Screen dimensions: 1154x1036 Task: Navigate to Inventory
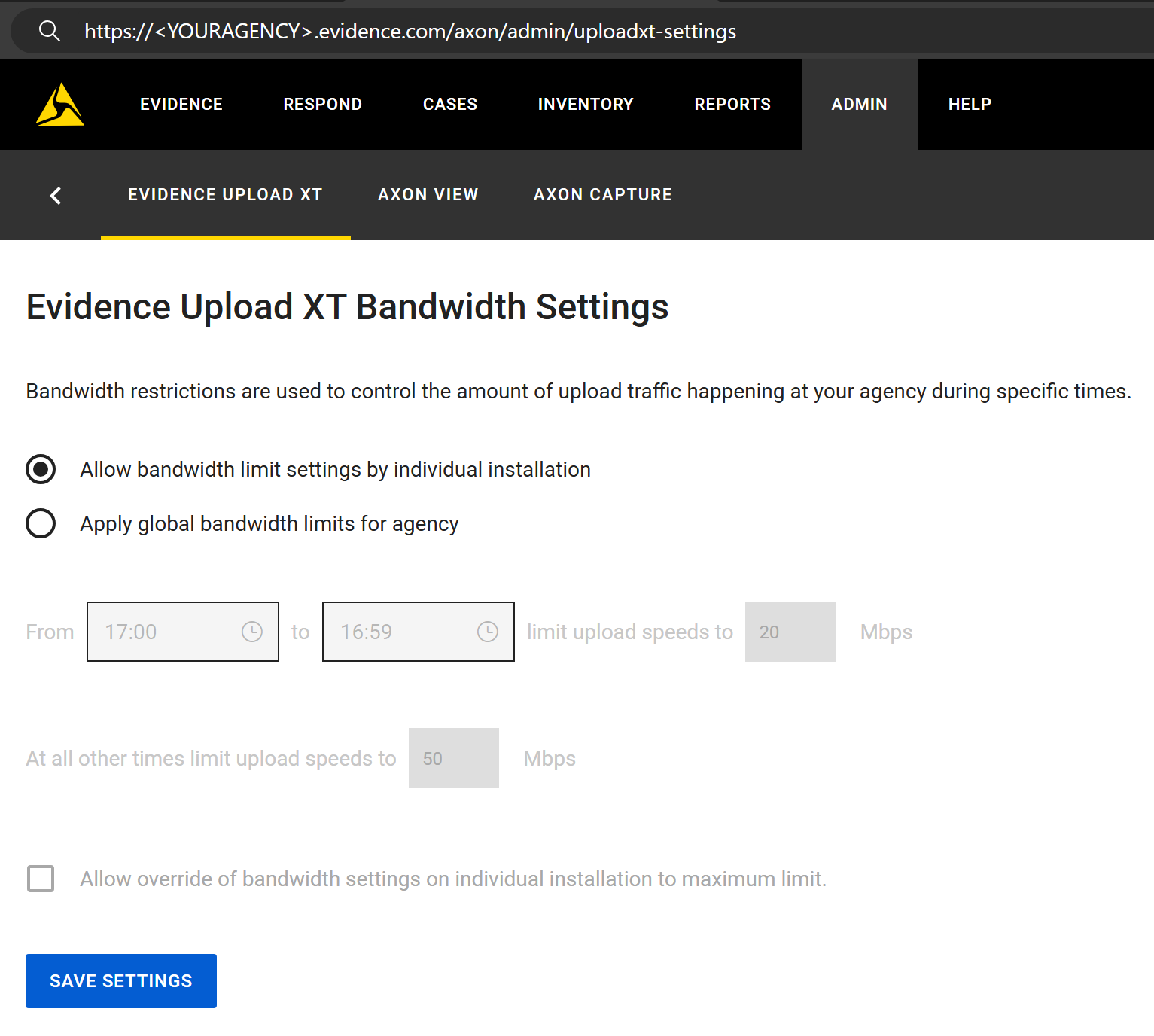[585, 105]
